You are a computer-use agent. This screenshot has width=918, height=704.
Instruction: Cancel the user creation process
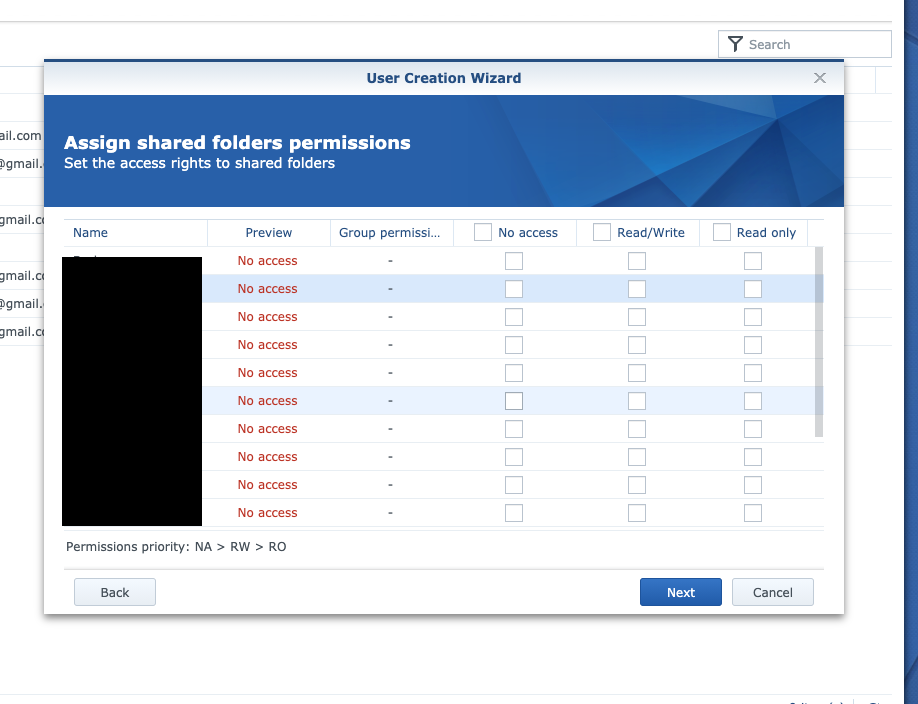point(772,592)
